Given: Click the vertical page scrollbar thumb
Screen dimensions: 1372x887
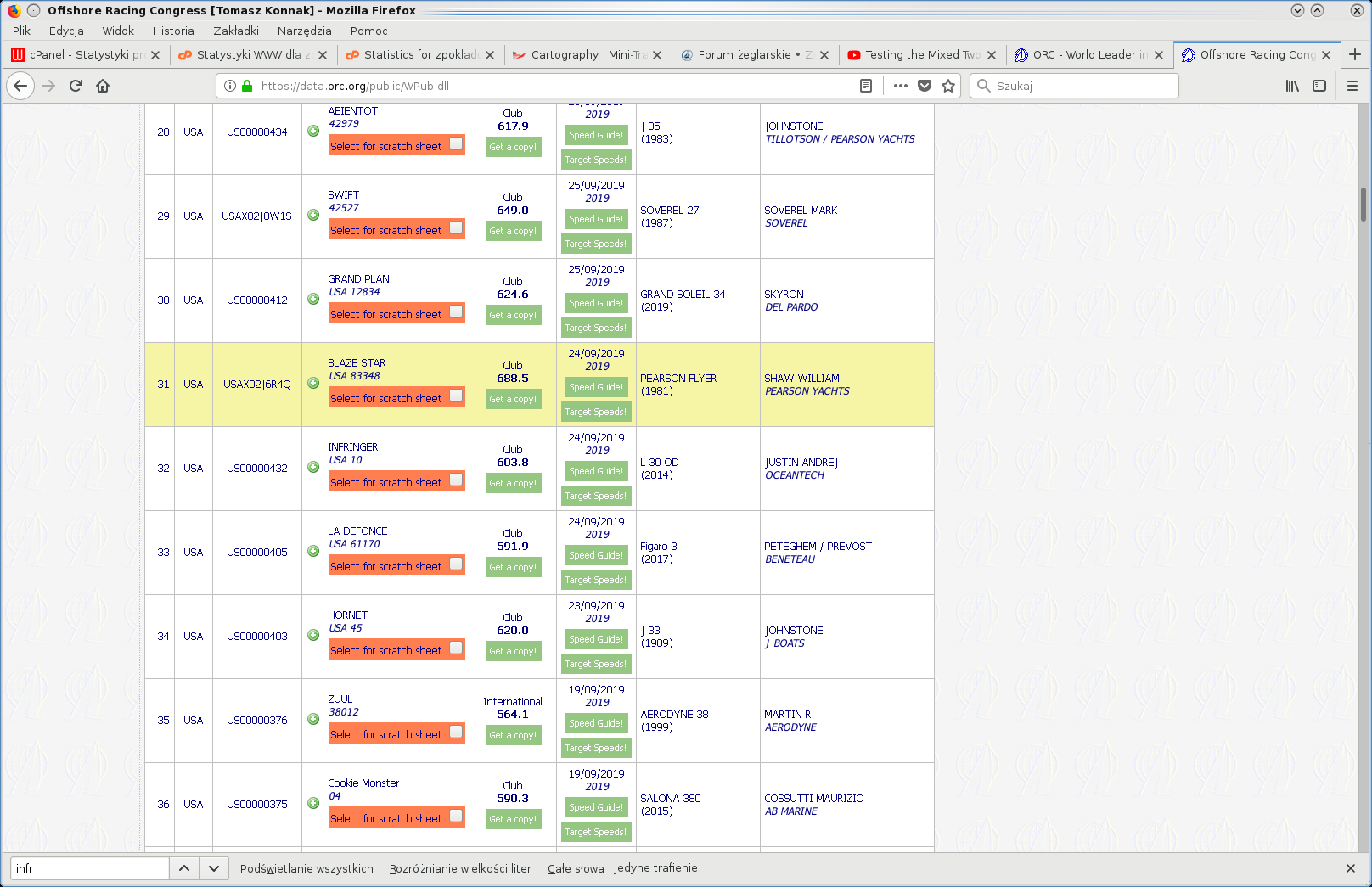Looking at the screenshot, I should point(1364,205).
